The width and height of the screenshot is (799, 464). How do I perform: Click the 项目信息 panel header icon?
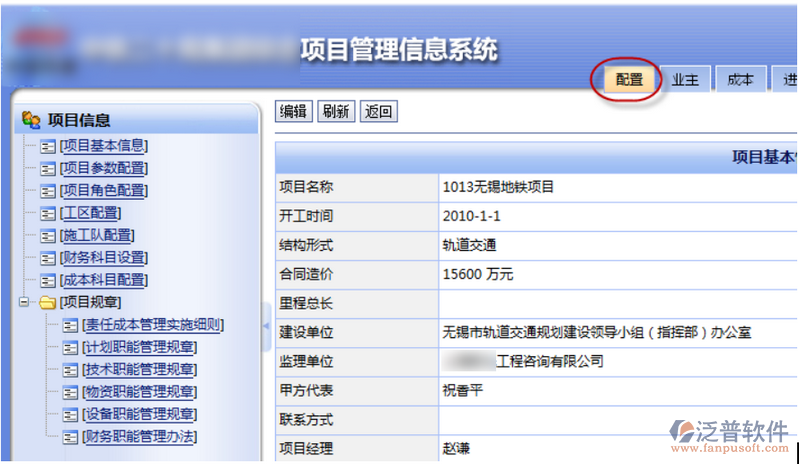pyautogui.click(x=31, y=120)
